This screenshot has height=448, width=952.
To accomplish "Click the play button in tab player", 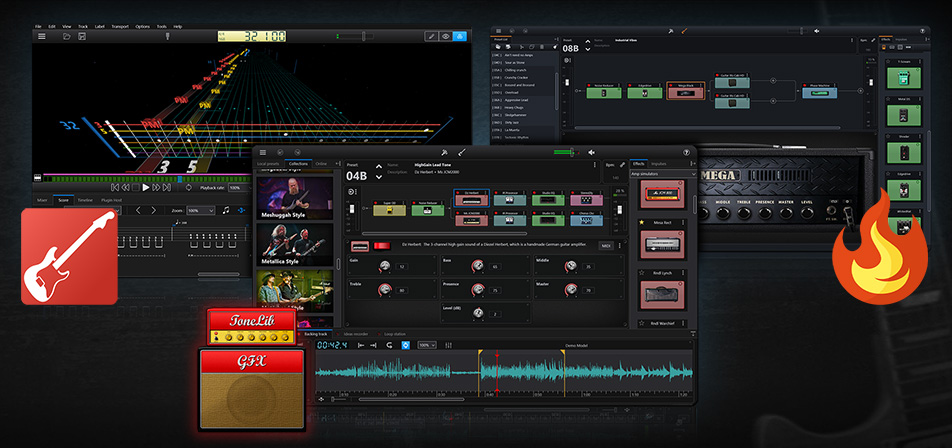I will pyautogui.click(x=146, y=188).
